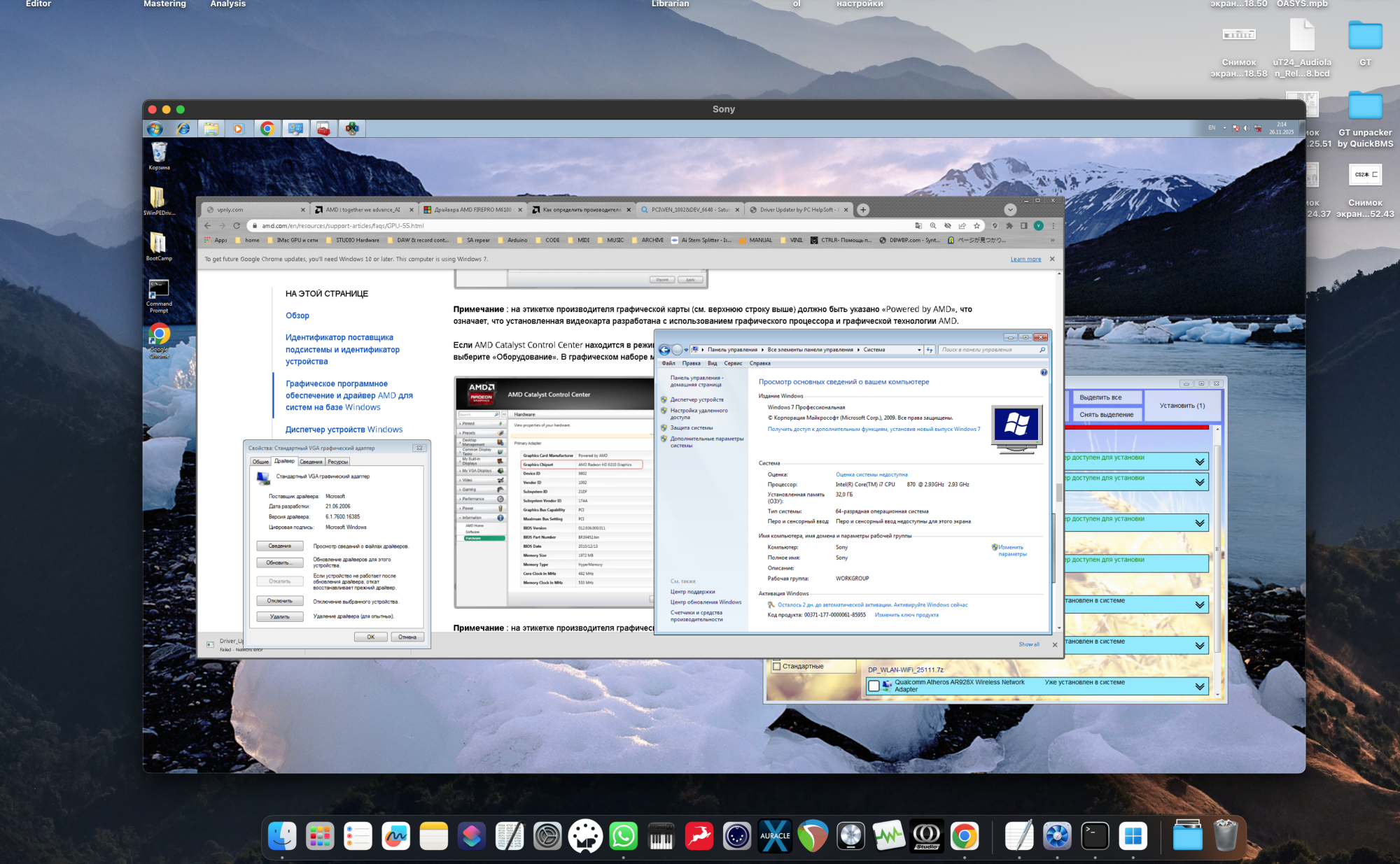The height and width of the screenshot is (864, 1400).
Task: Open the Chrome extensions puzzle icon
Action: (x=1009, y=226)
